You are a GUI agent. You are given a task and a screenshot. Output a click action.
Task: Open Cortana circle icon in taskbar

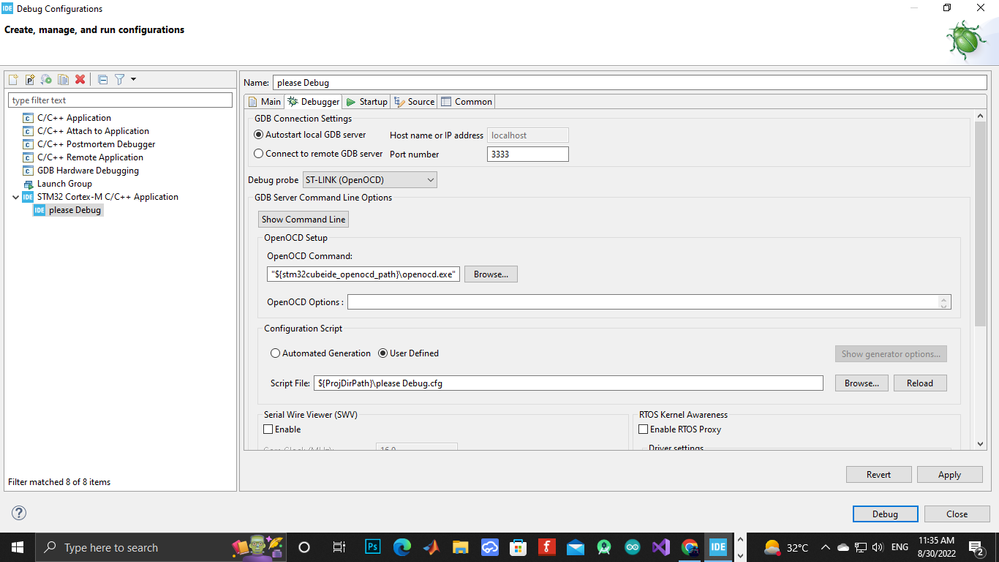(x=304, y=547)
